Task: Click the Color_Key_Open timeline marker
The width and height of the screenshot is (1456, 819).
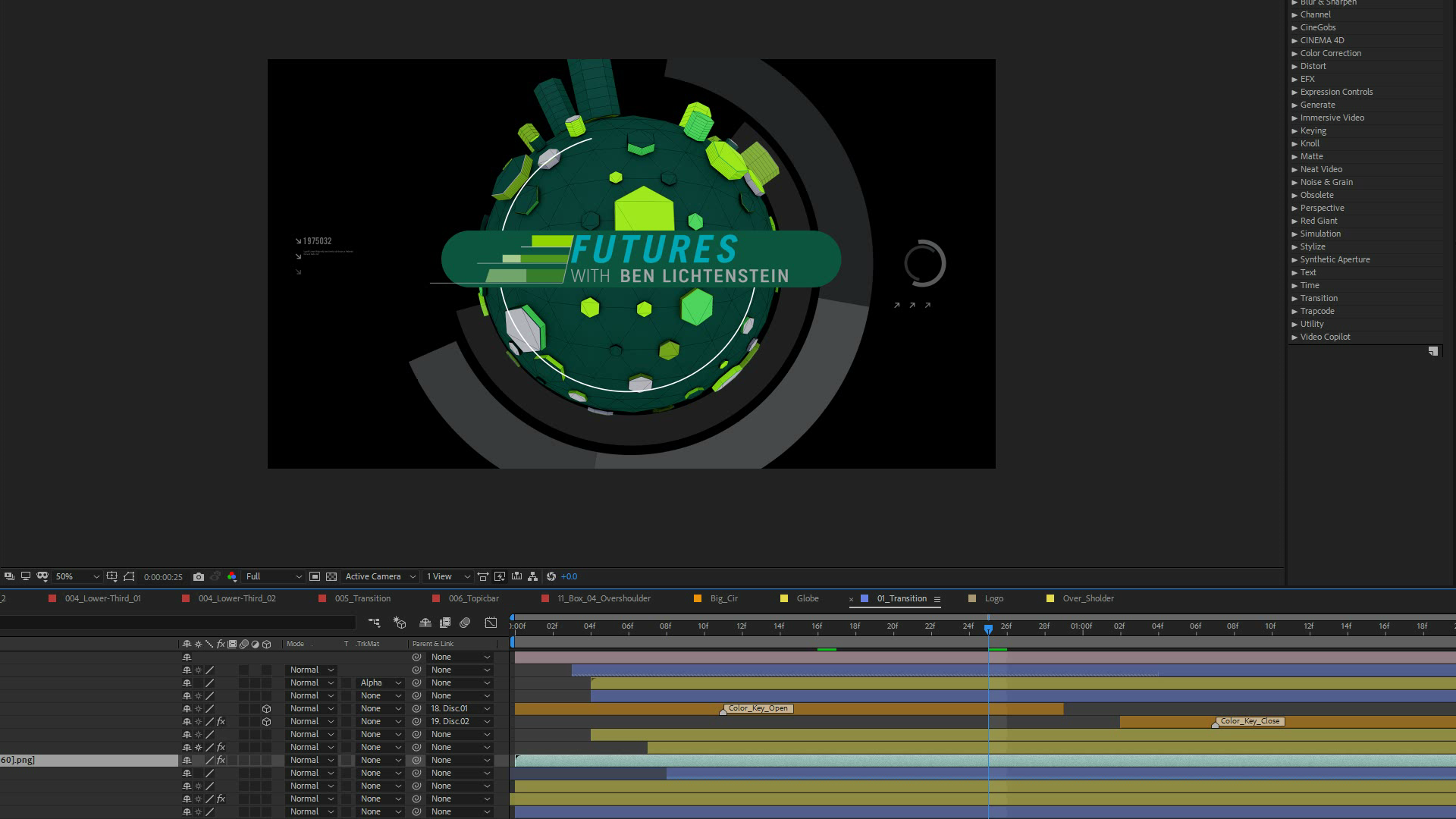Action: (x=758, y=709)
